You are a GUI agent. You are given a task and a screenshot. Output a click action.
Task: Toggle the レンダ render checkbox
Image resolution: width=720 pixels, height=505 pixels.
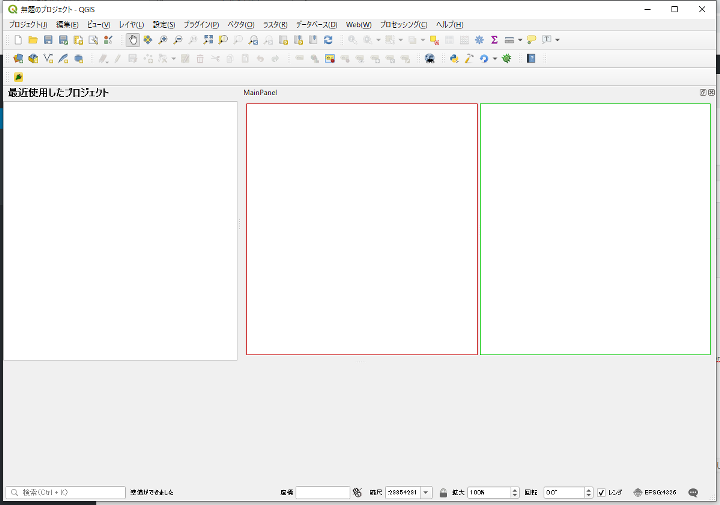click(601, 493)
